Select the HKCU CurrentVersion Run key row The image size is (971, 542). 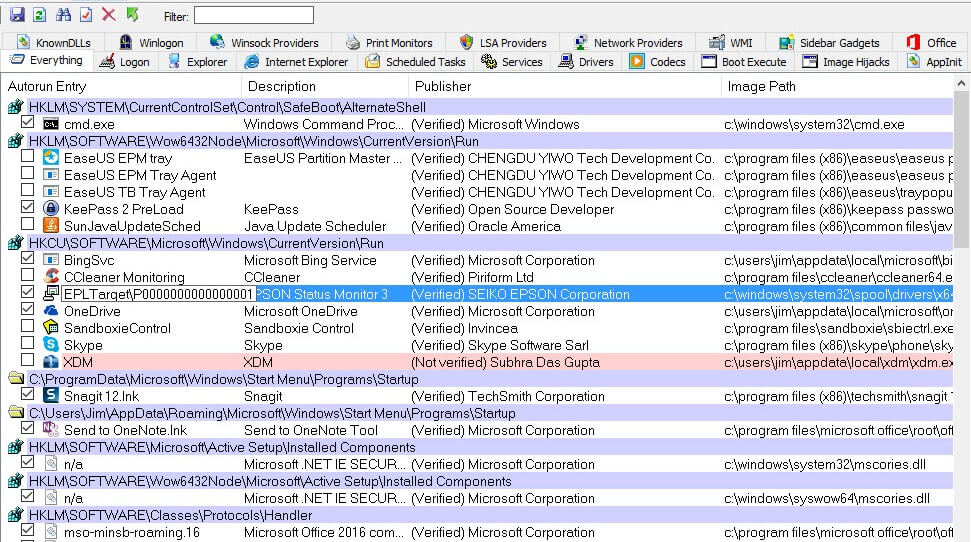click(479, 243)
